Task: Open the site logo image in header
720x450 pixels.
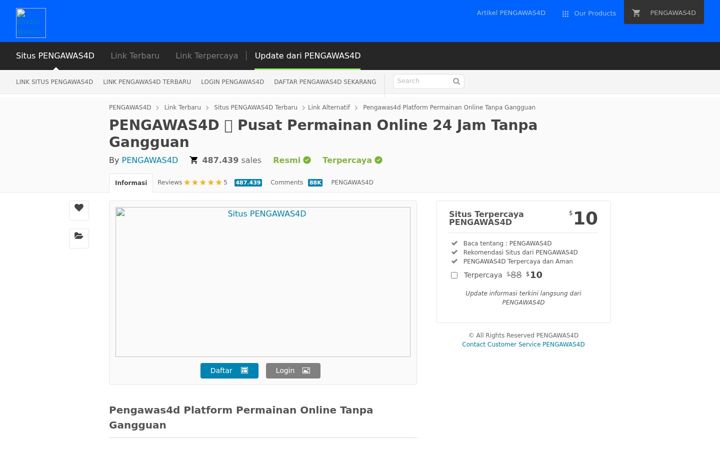Action: pyautogui.click(x=31, y=23)
